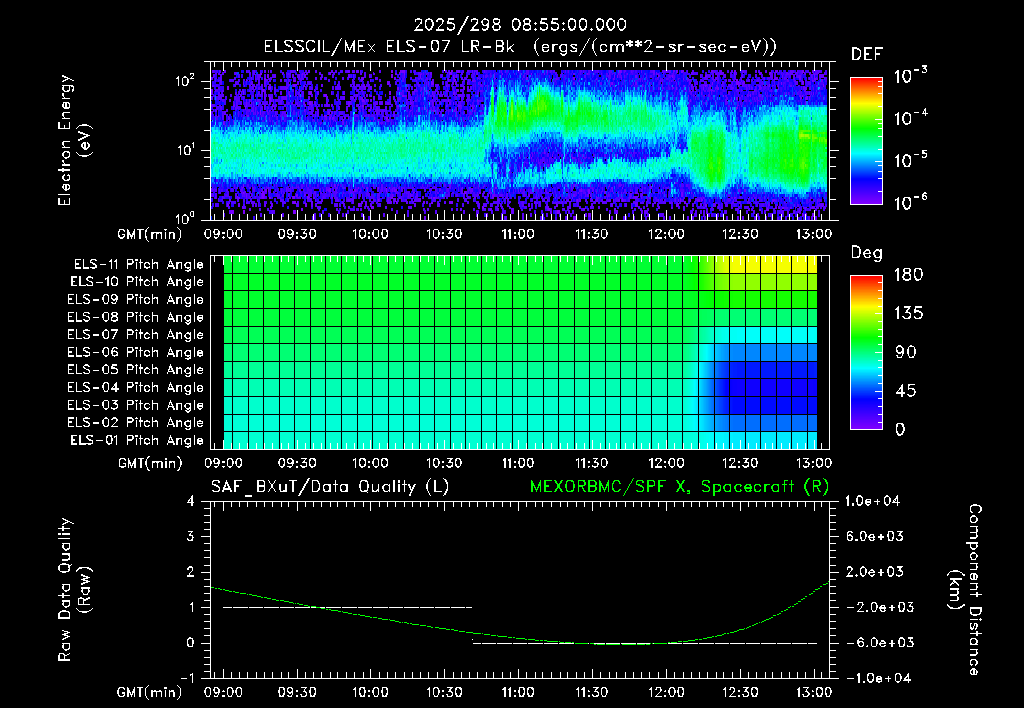Click the MEXORBMC/SPF X, Spacecraft (R) legend
The width and height of the screenshot is (1024, 708).
(679, 487)
